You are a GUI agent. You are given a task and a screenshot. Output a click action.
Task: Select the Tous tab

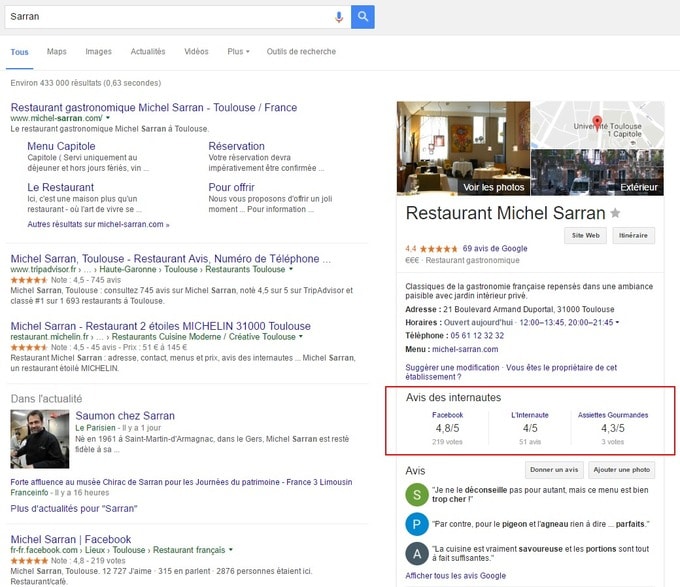click(20, 52)
